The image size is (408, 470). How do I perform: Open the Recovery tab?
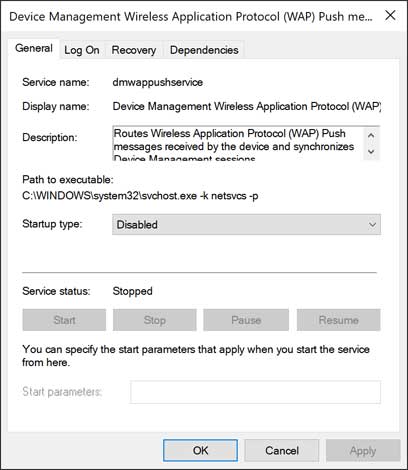133,50
